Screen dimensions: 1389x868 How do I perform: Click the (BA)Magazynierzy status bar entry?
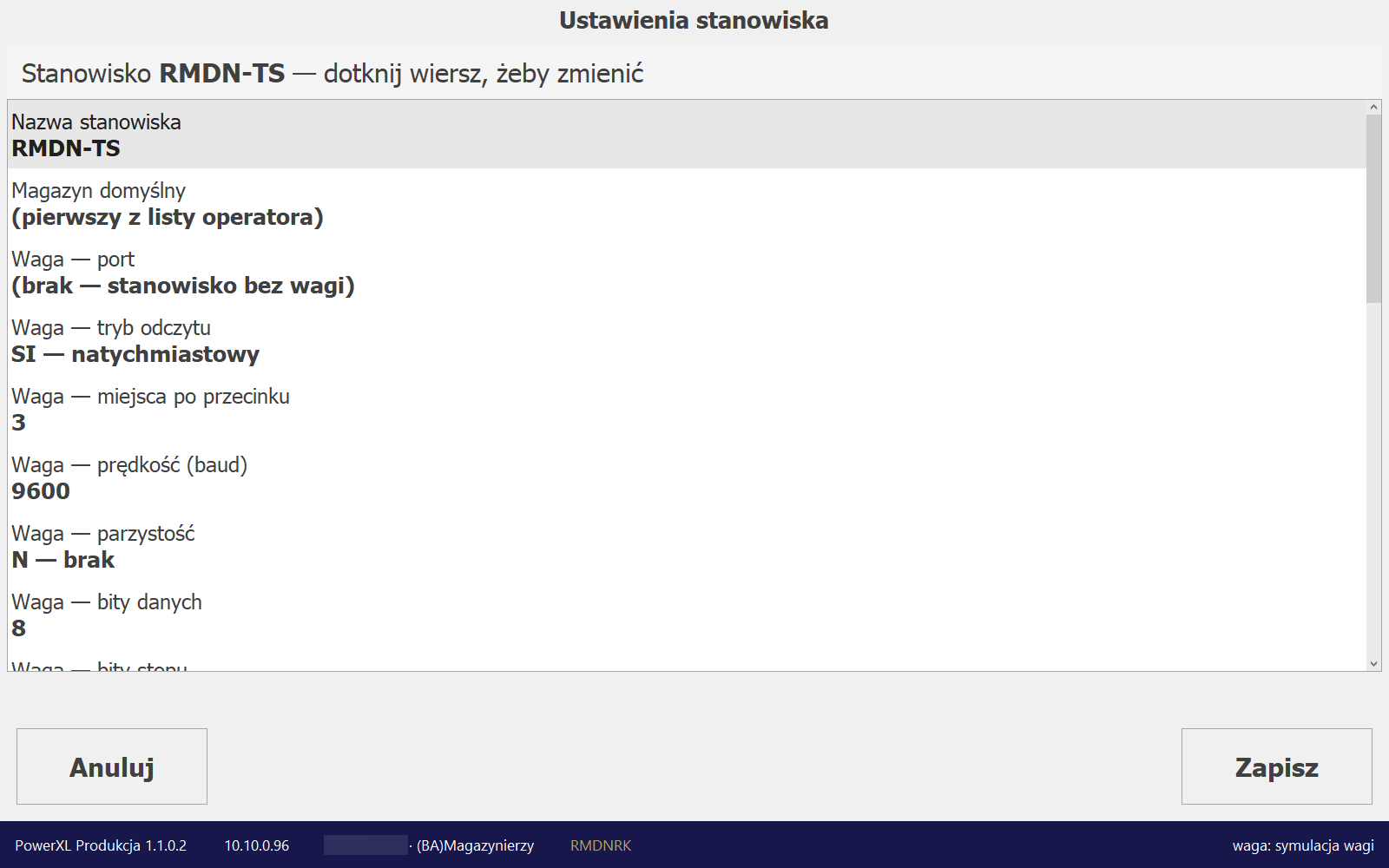click(x=475, y=845)
